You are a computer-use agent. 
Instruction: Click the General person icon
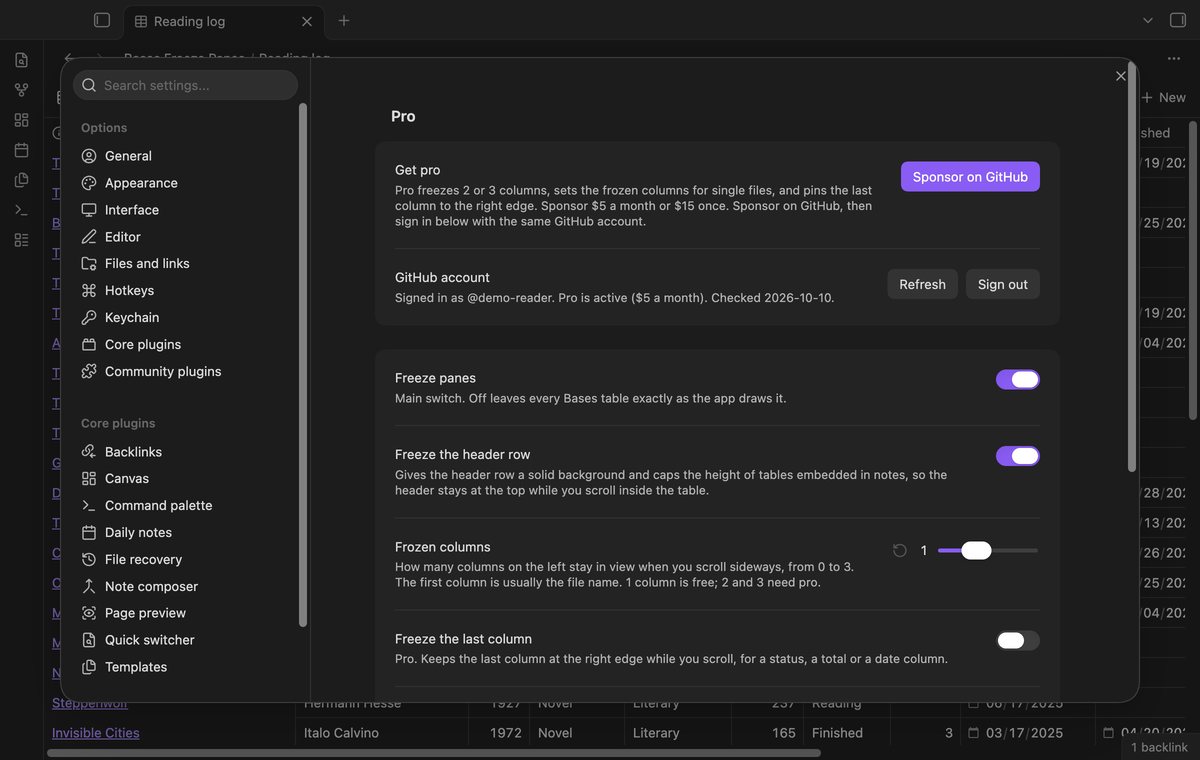tap(89, 156)
